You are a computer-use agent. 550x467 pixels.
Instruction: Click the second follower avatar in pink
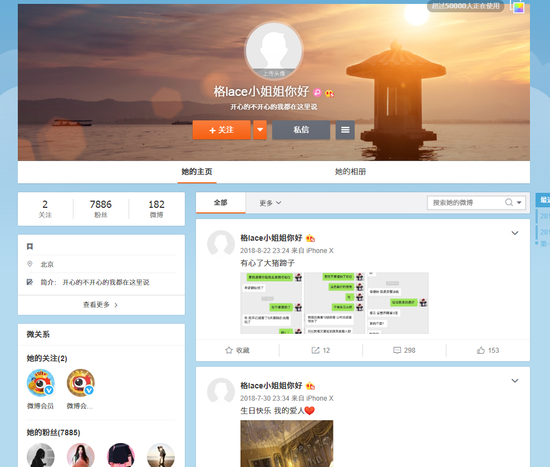(x=81, y=455)
